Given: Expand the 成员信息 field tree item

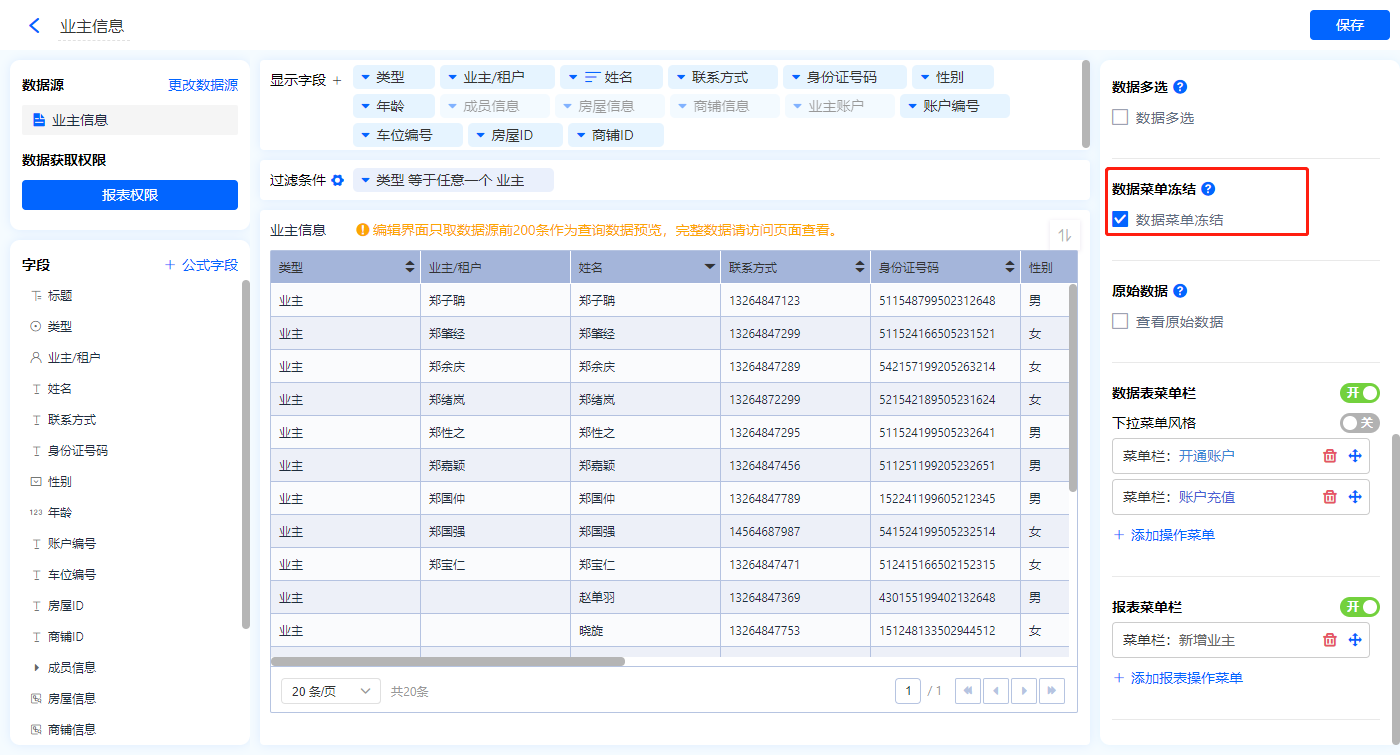Looking at the screenshot, I should pos(37,667).
